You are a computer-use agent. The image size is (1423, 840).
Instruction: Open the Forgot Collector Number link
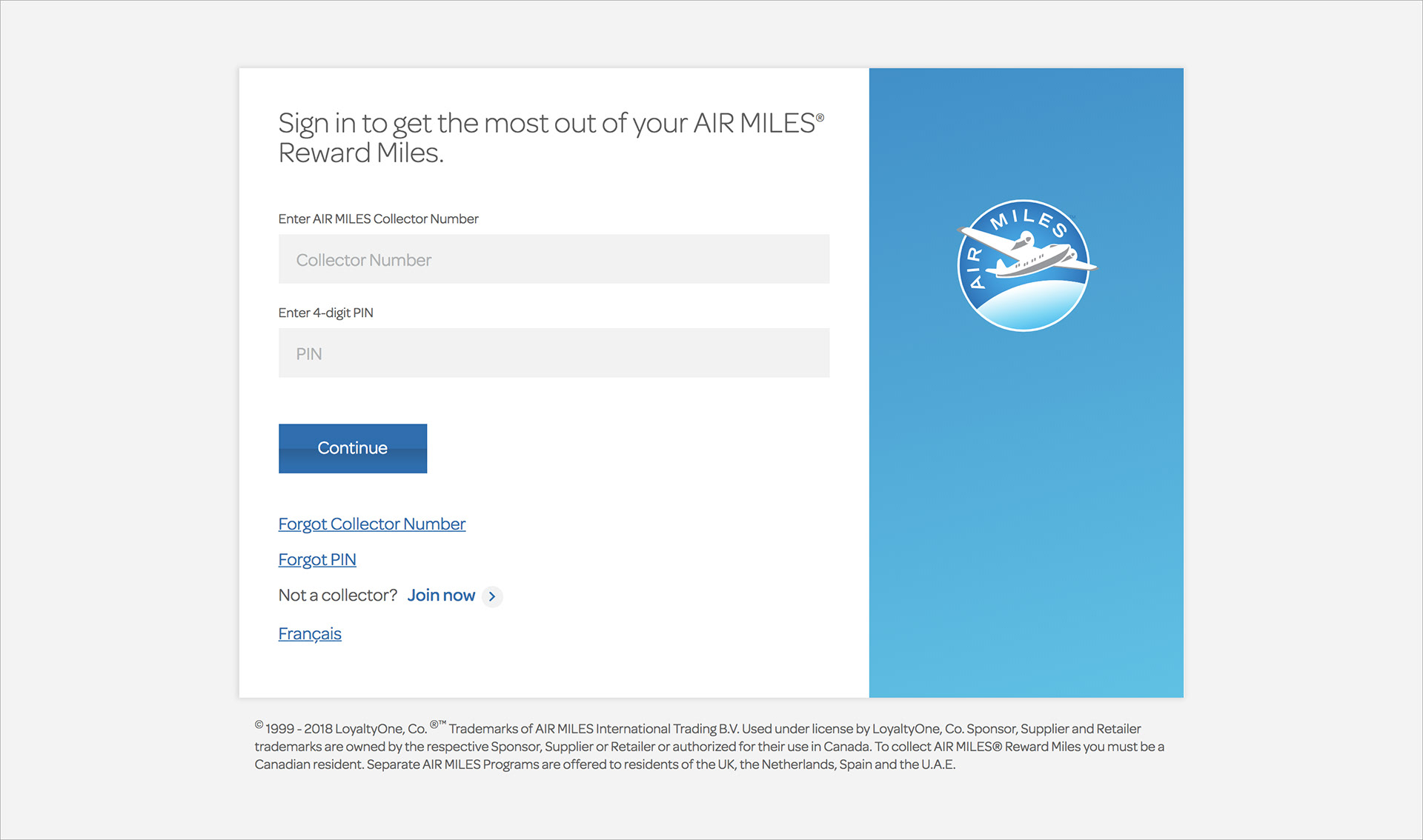click(x=372, y=524)
